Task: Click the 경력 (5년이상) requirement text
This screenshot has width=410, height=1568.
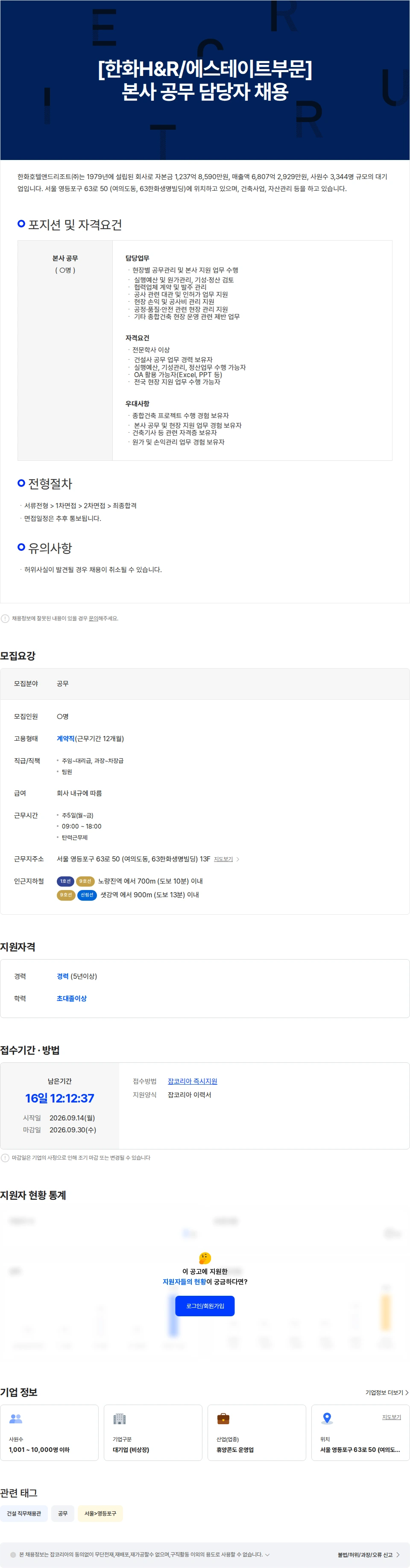Action: click(77, 976)
